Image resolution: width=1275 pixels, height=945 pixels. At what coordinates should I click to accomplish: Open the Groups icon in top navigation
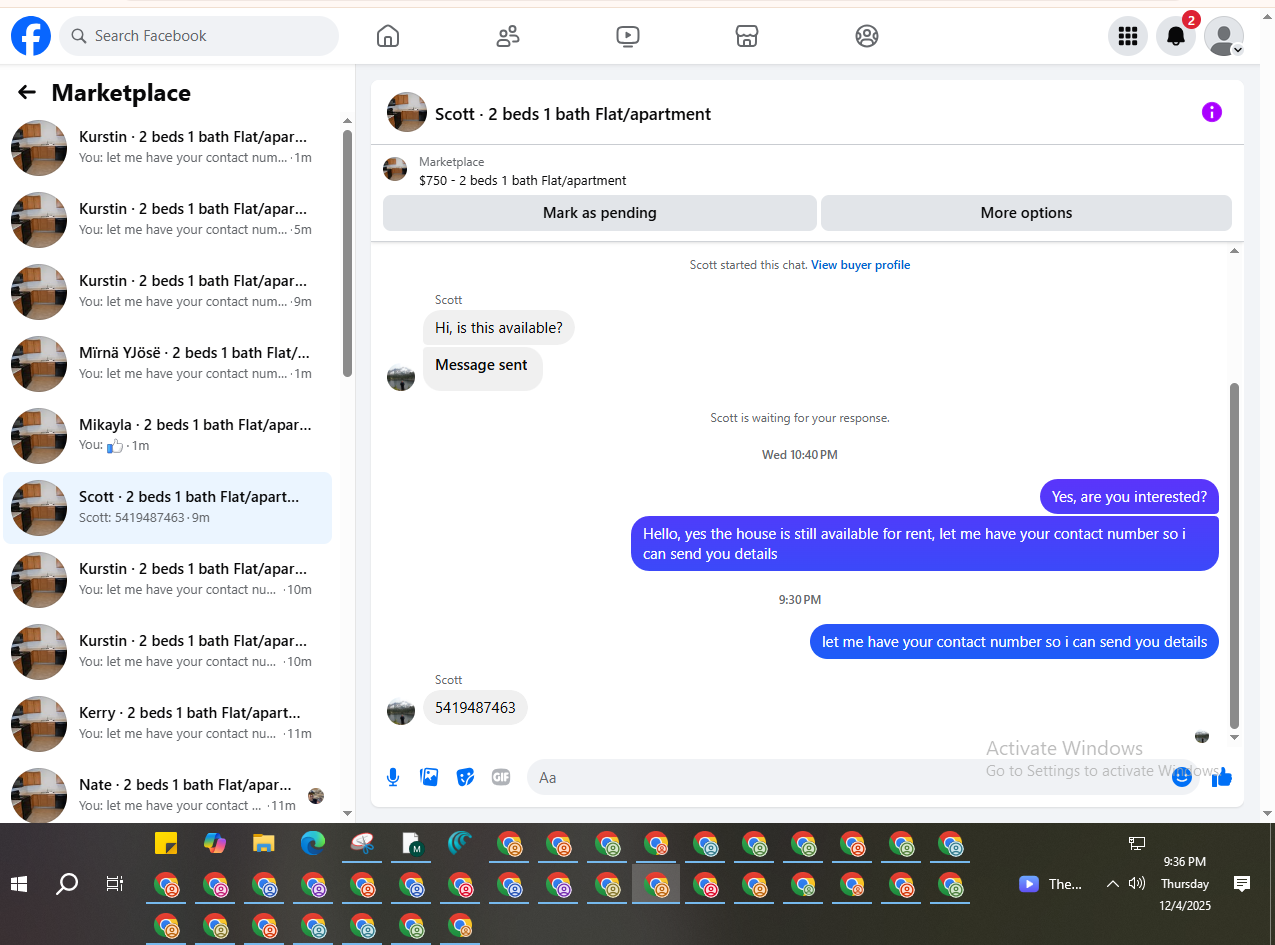[867, 36]
